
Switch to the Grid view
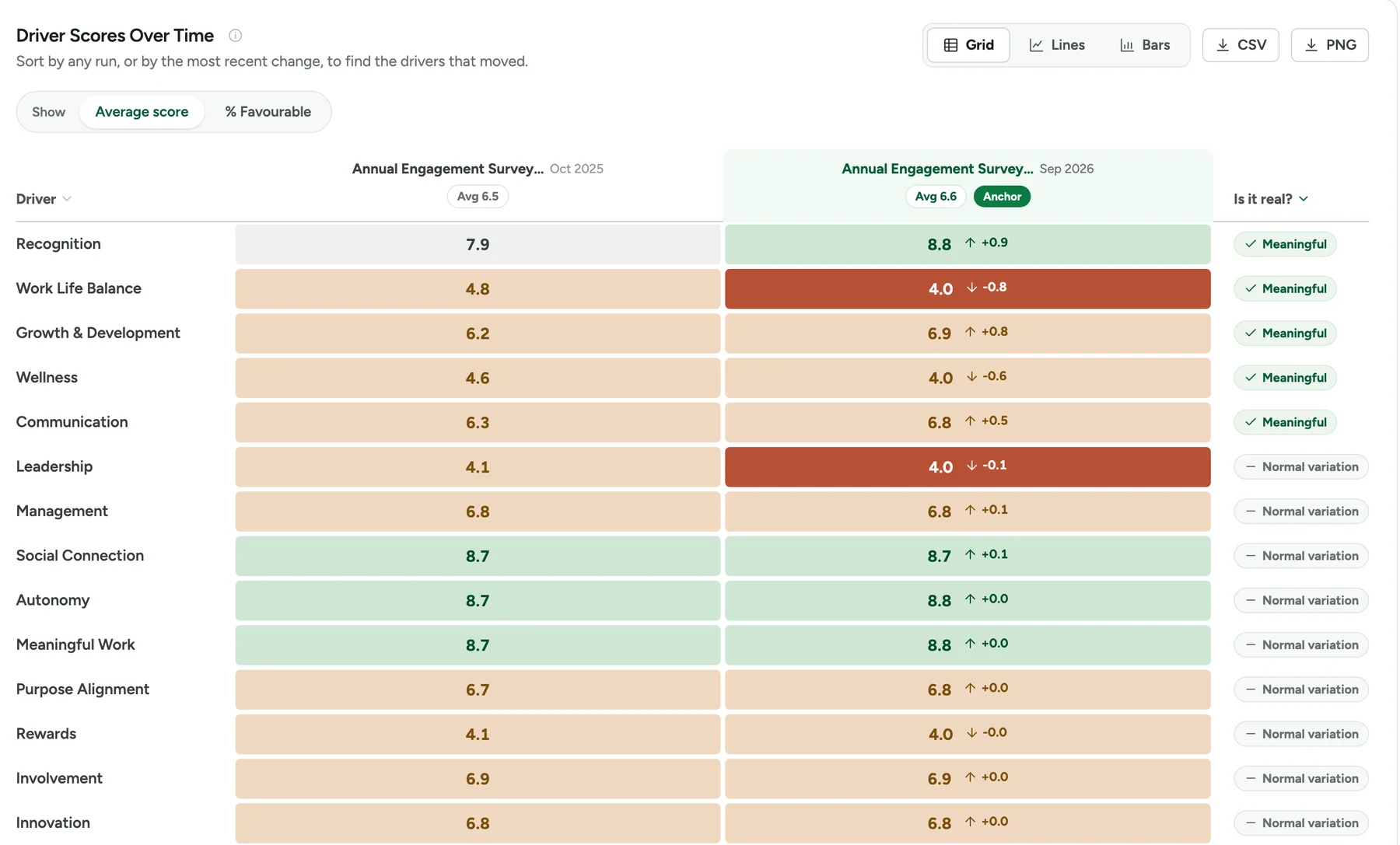pyautogui.click(x=968, y=45)
